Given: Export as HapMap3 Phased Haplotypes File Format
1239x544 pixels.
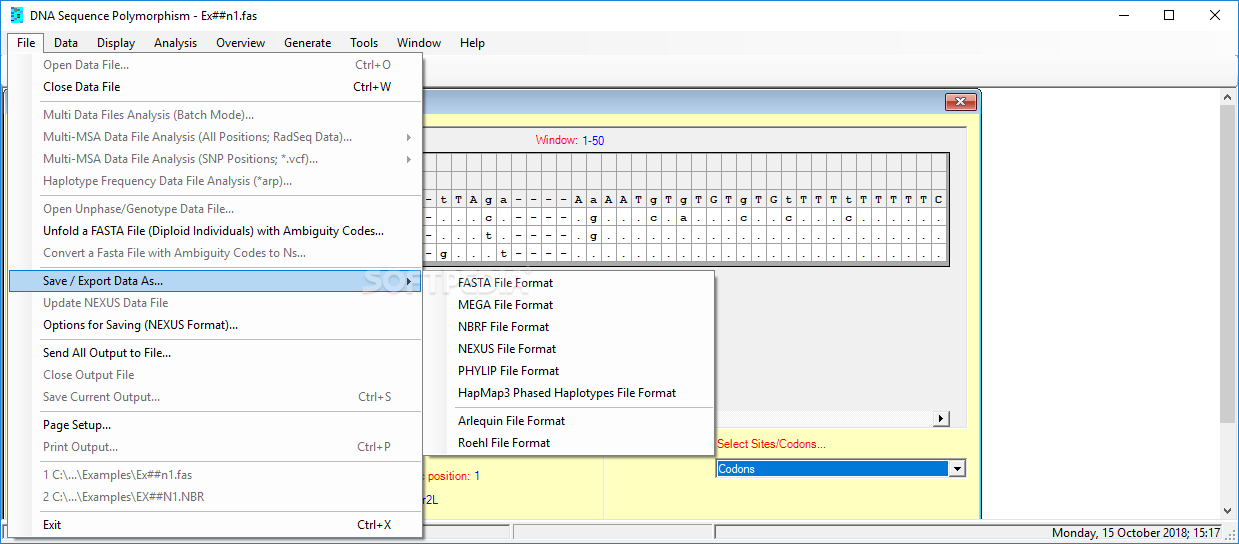Looking at the screenshot, I should [569, 393].
